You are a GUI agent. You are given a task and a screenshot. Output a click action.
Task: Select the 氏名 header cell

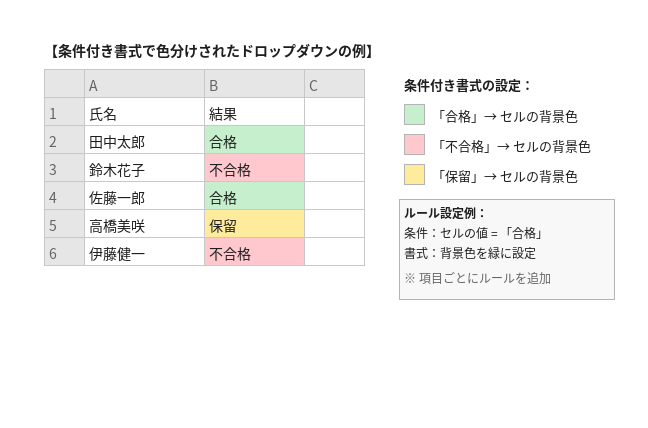tap(144, 112)
